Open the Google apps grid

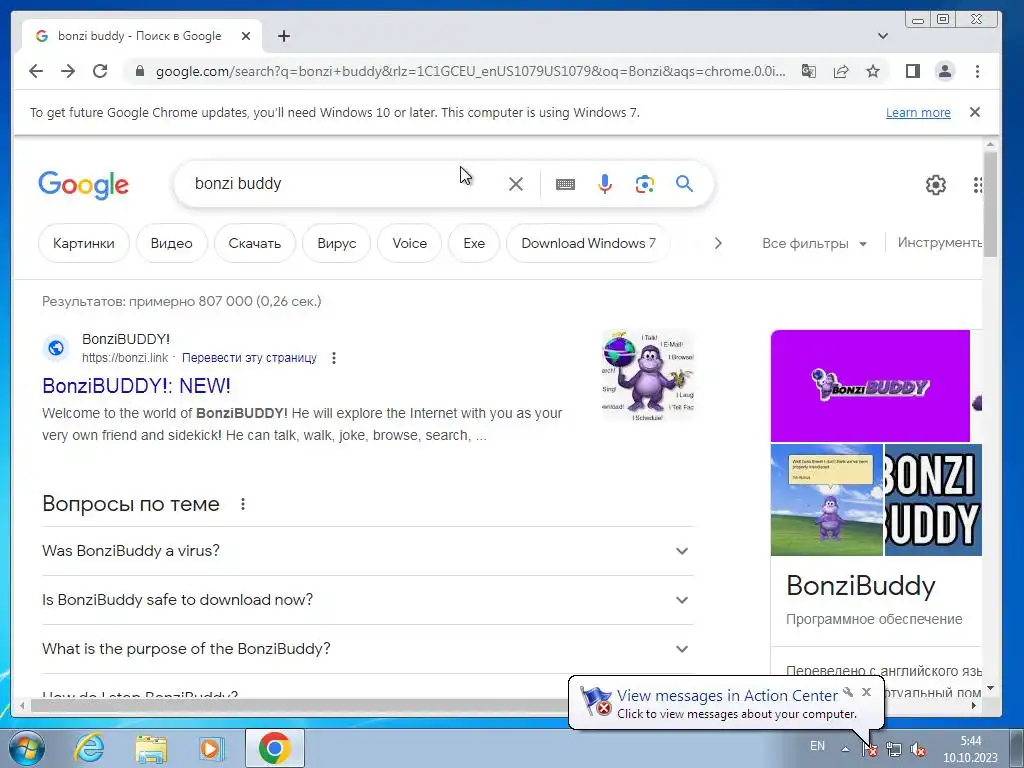click(x=977, y=185)
